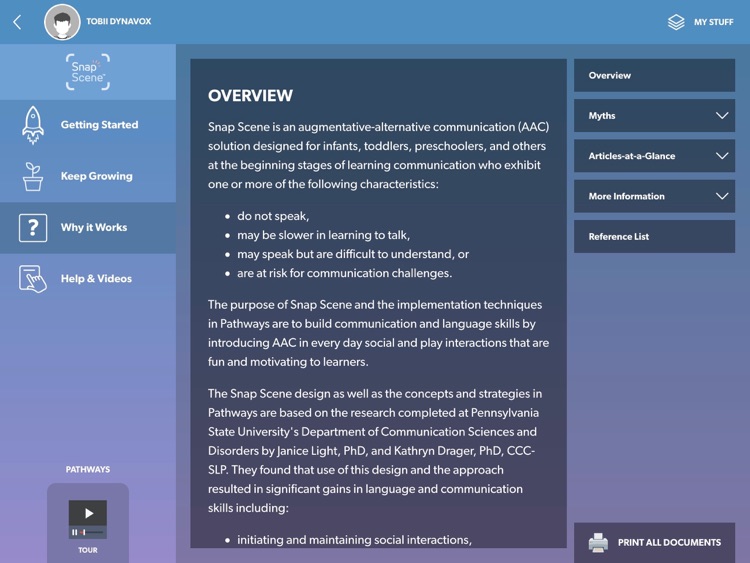
Task: Click the My Stuff layers icon
Action: click(676, 22)
